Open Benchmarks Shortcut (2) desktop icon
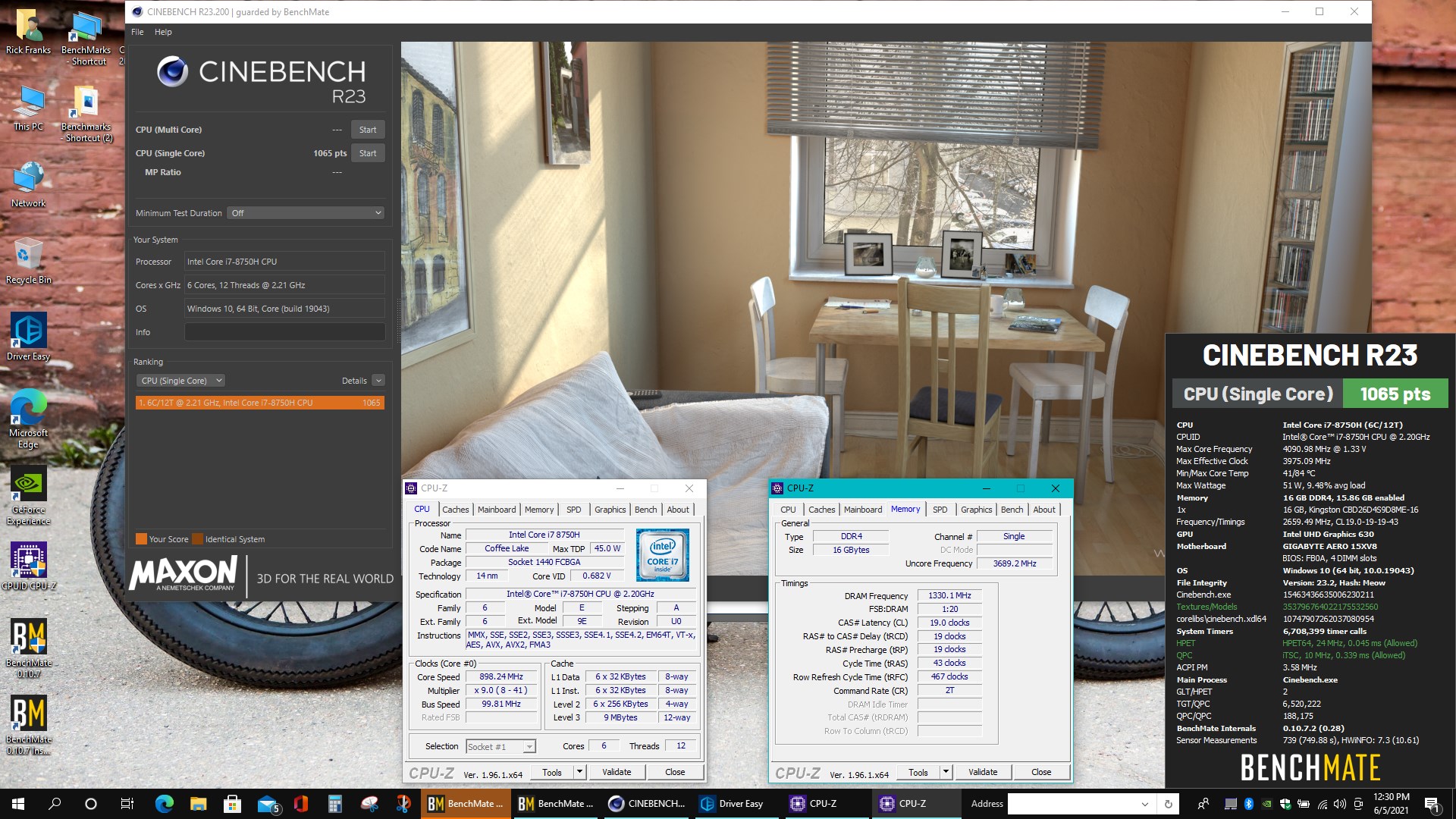1456x819 pixels. (x=86, y=113)
